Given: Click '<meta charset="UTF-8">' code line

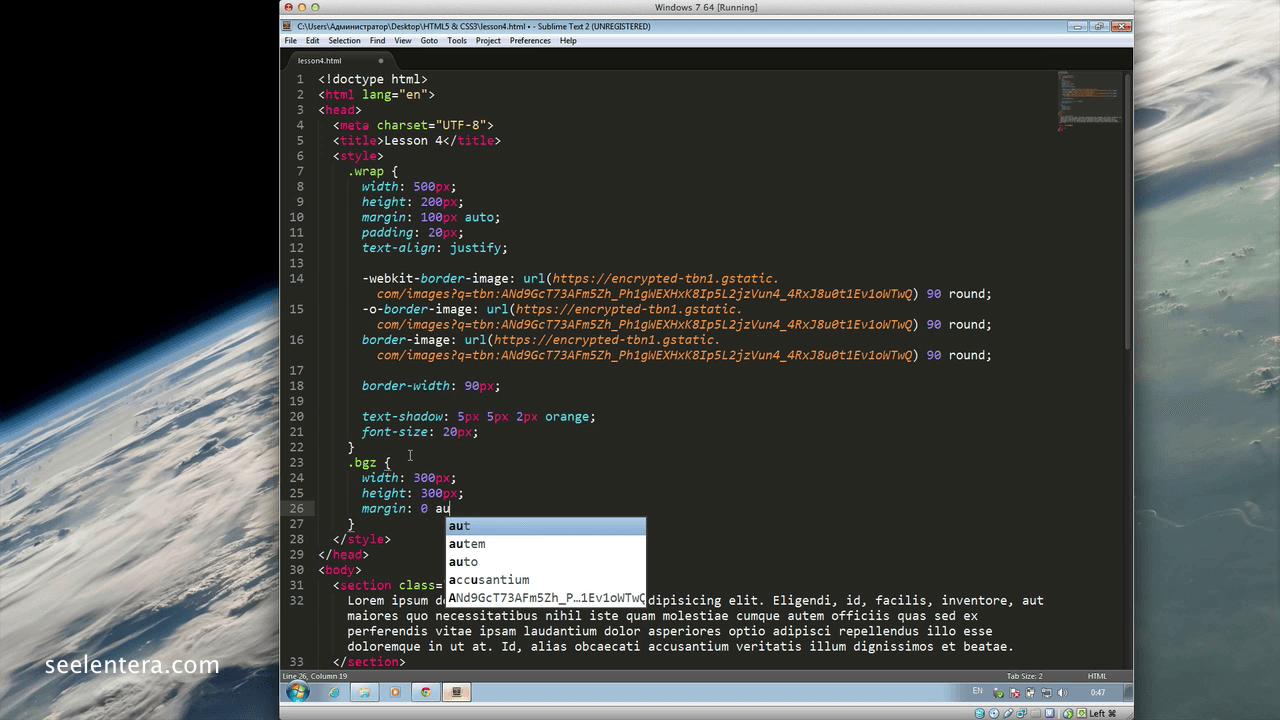Looking at the screenshot, I should (413, 125).
